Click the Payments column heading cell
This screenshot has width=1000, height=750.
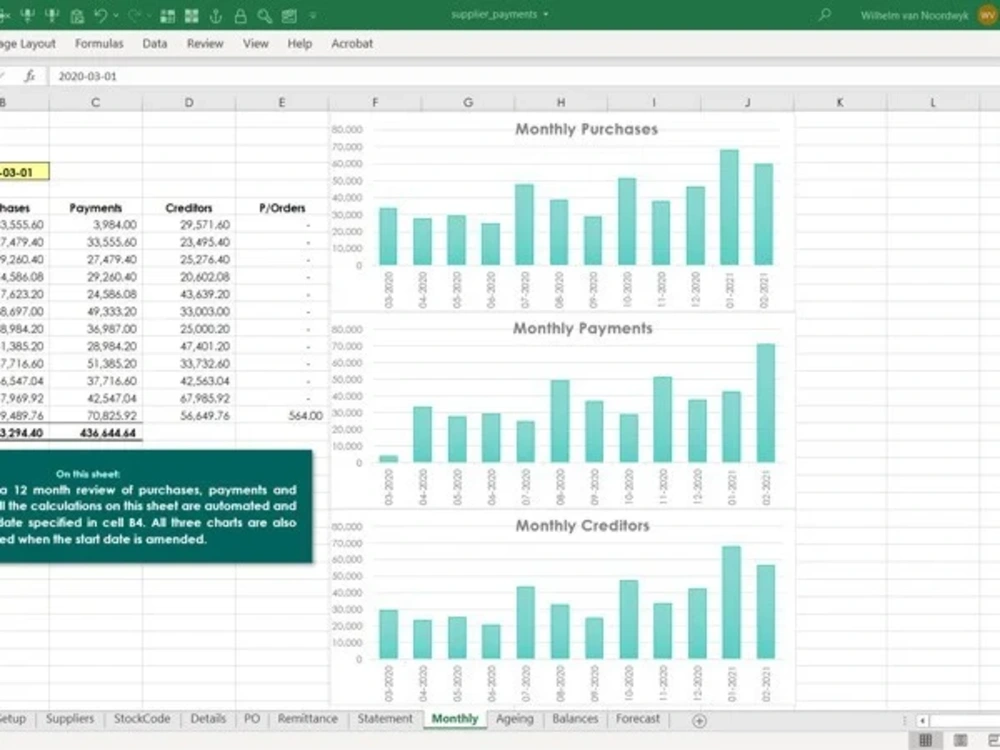click(96, 208)
